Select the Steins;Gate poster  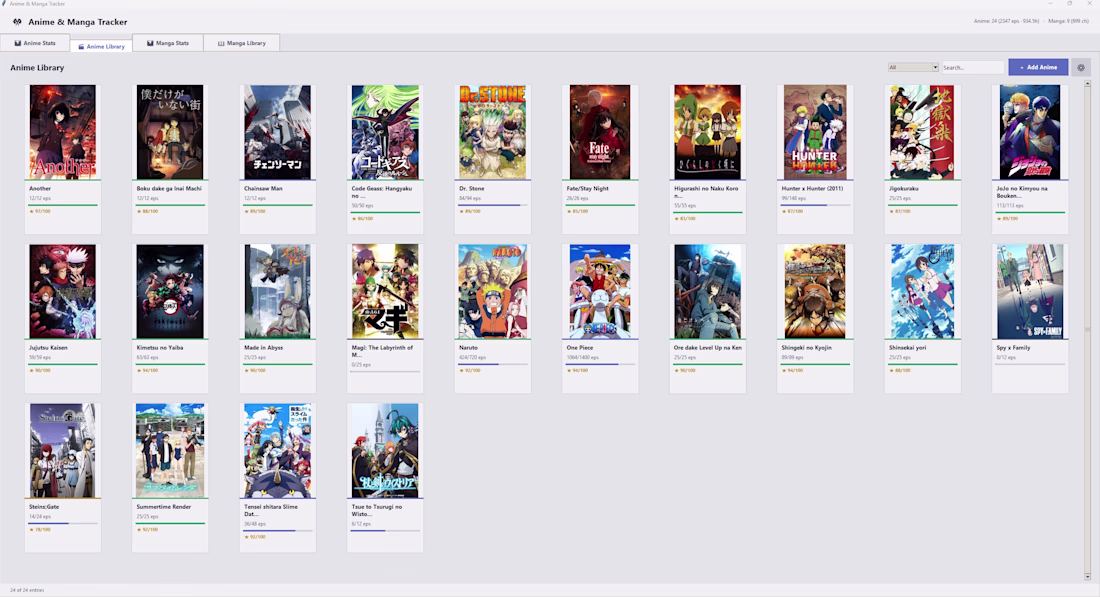click(62, 450)
